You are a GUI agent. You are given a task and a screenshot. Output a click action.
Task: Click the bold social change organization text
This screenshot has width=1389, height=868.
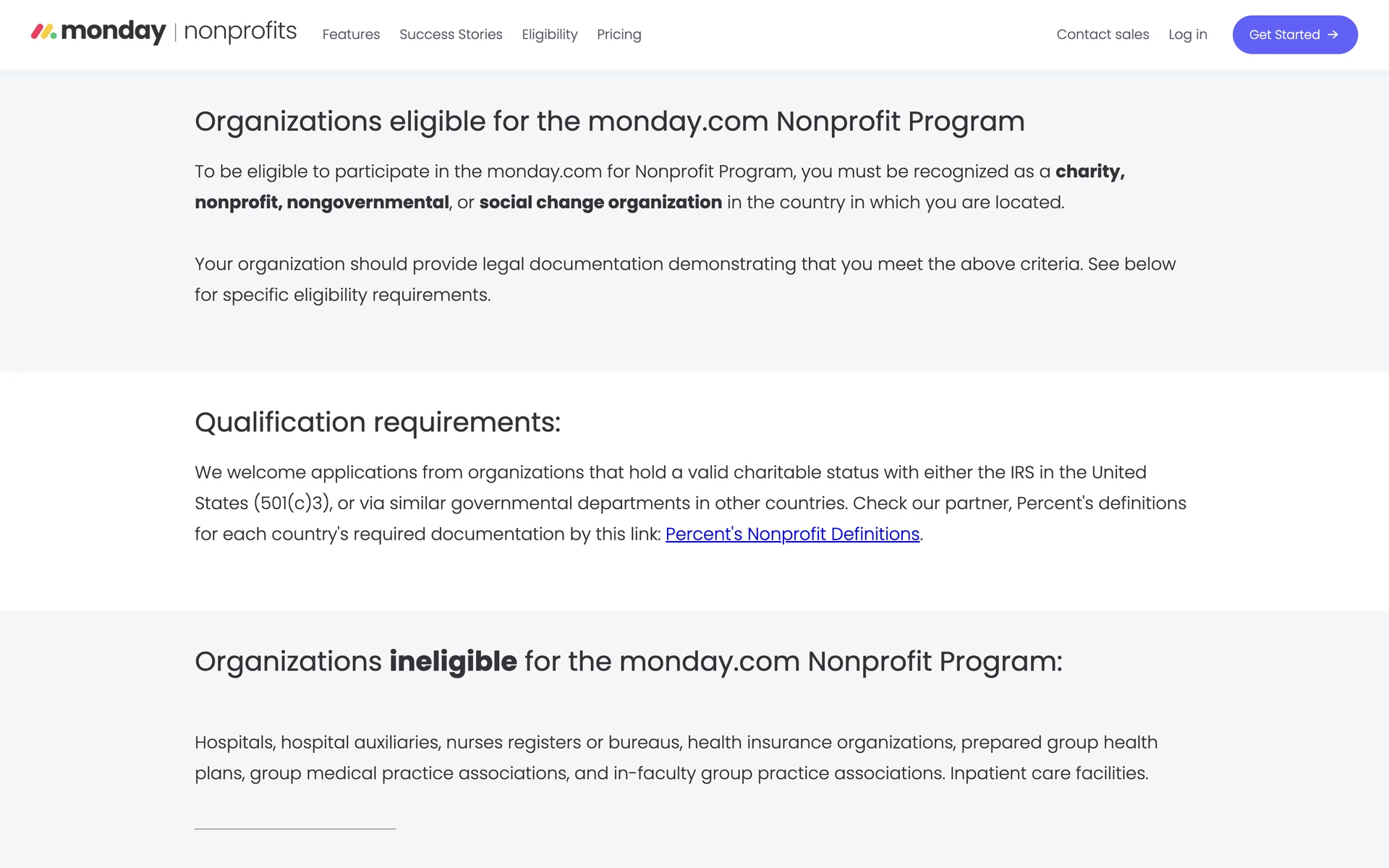pyautogui.click(x=600, y=203)
